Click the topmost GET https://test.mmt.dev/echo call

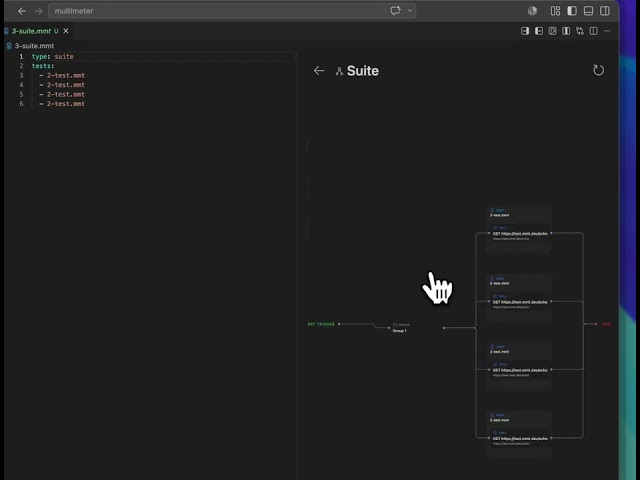[520, 234]
